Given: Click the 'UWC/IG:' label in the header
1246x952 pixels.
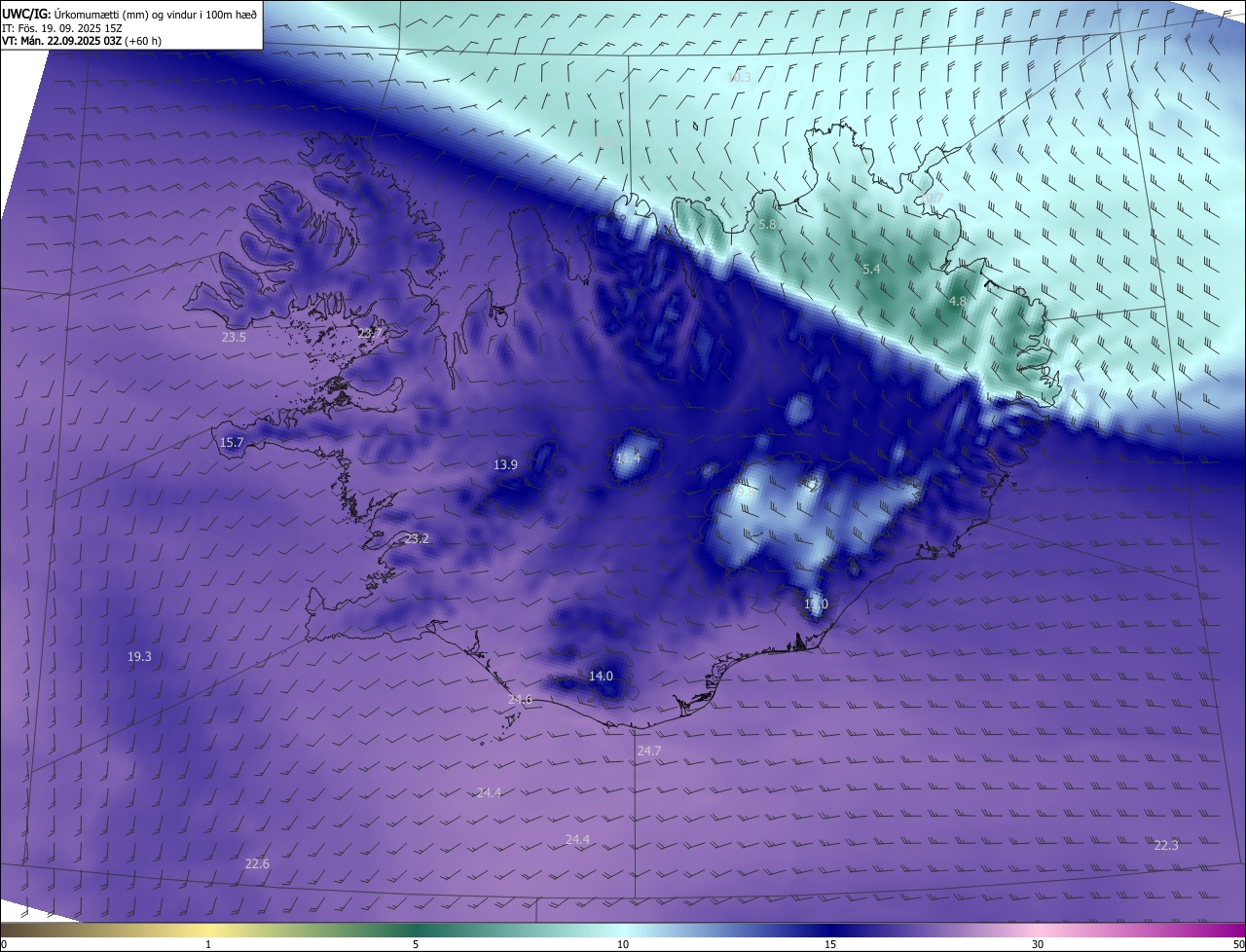Looking at the screenshot, I should (x=25, y=14).
